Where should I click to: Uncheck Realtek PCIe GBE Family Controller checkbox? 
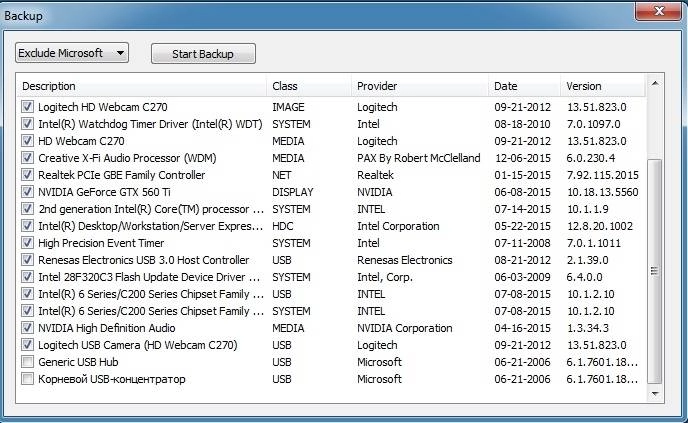pos(27,175)
